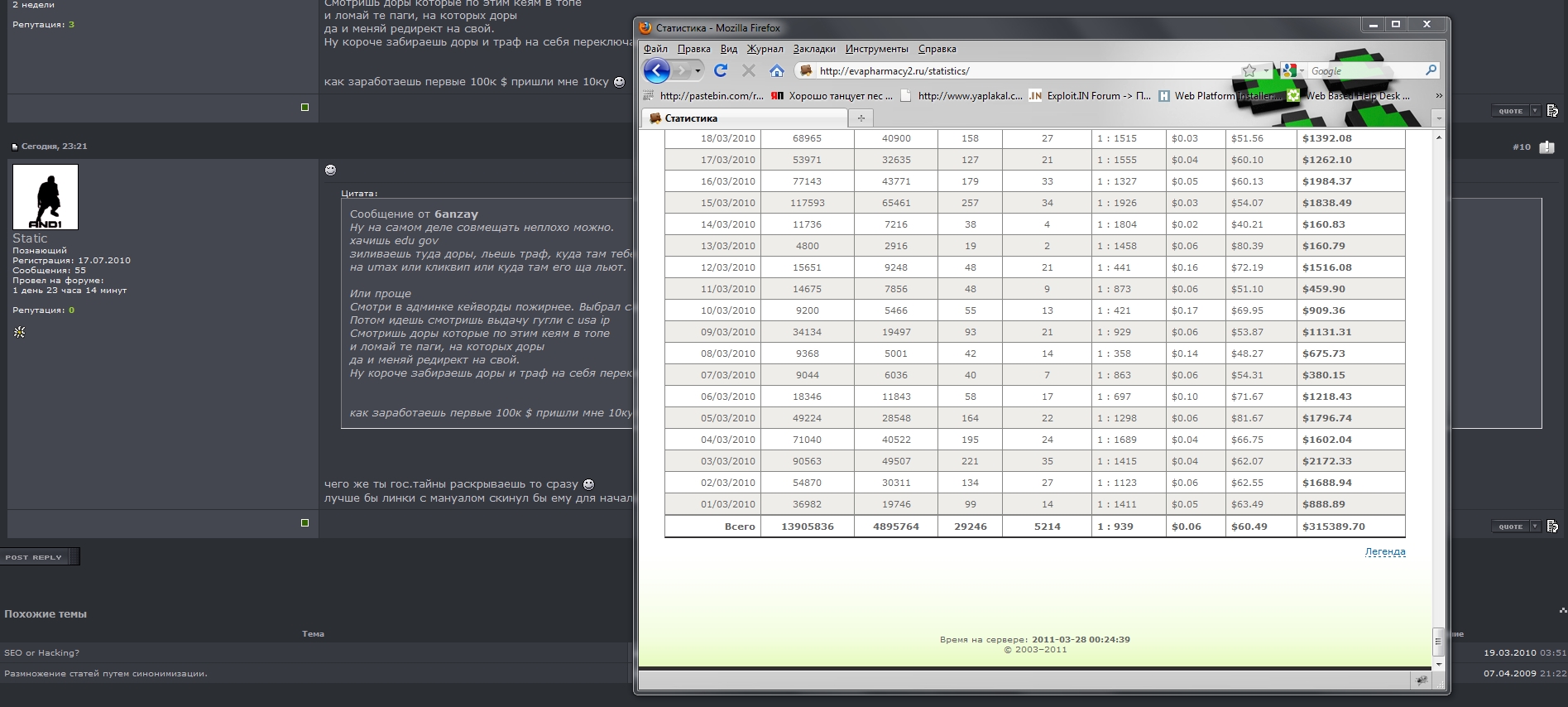Select the Статистика browser tab
The height and width of the screenshot is (707, 1568).
click(745, 118)
